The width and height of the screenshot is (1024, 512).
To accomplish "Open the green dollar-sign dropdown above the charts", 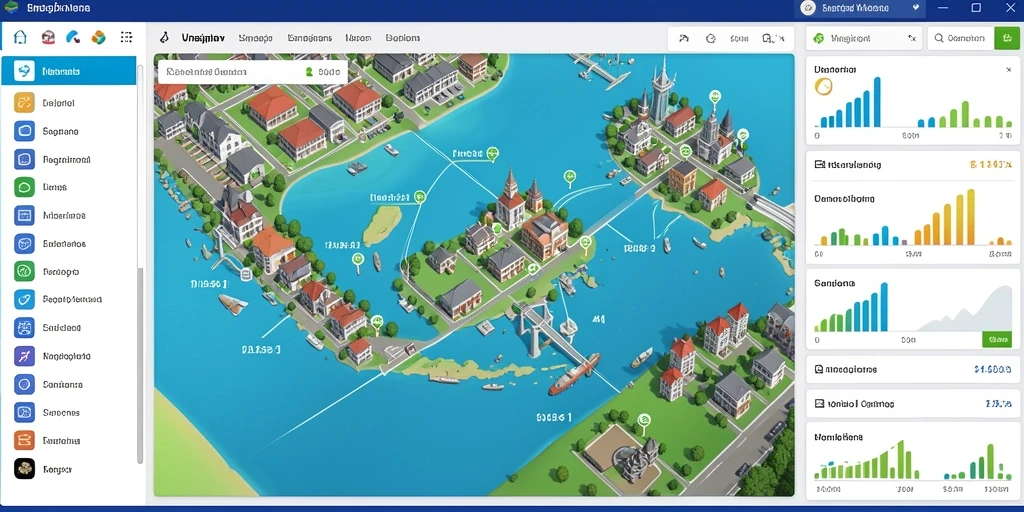I will click(x=864, y=39).
